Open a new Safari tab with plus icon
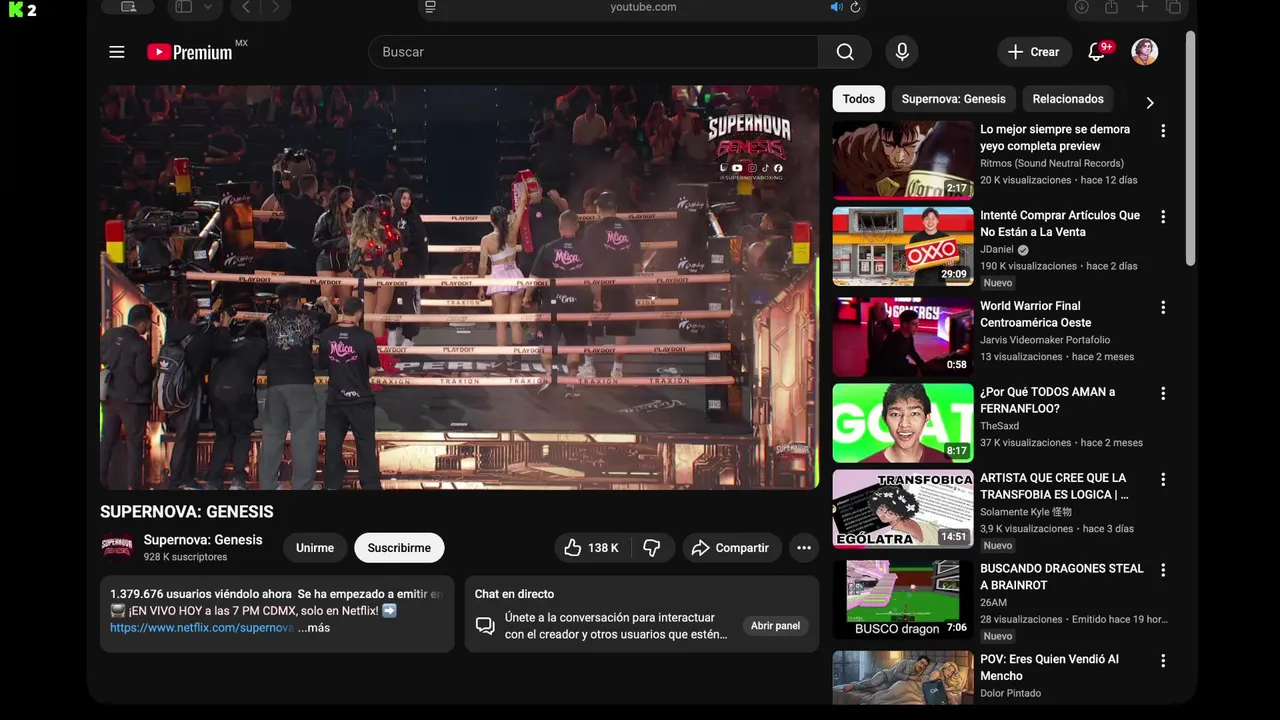 pos(1142,7)
